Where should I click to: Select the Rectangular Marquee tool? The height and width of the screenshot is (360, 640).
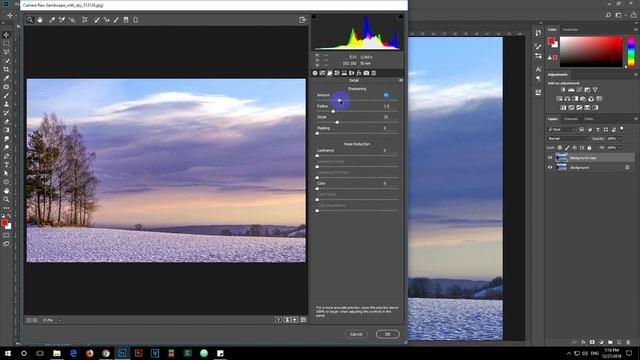(6, 43)
